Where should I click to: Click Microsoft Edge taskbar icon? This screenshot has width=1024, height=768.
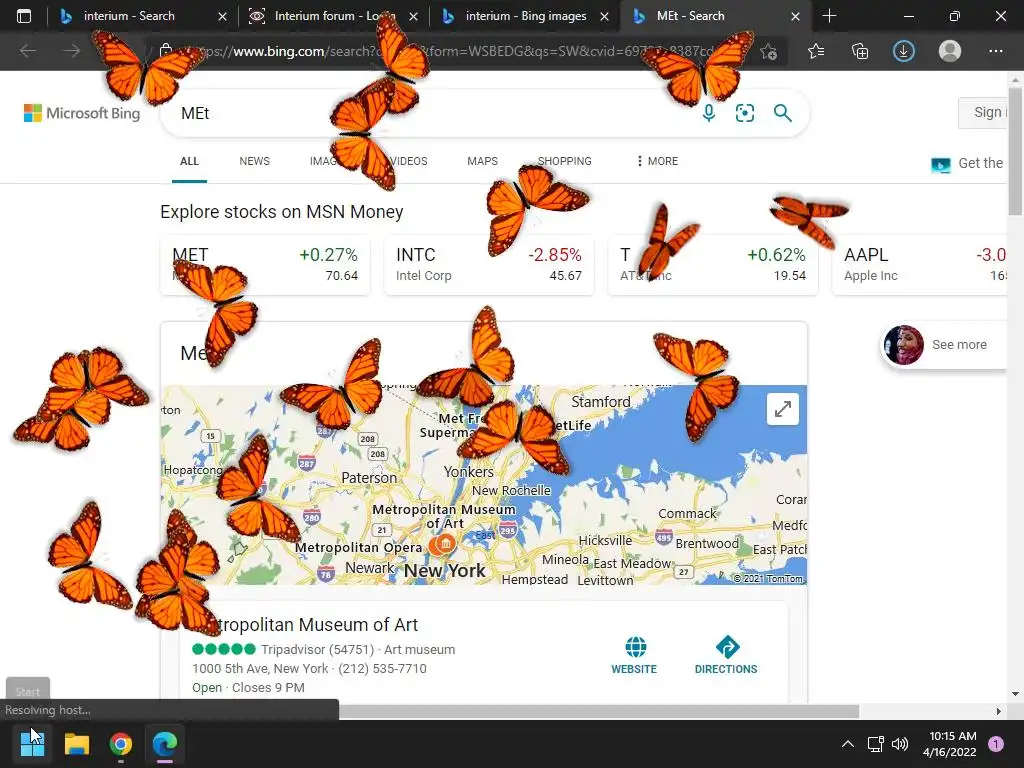(x=165, y=744)
